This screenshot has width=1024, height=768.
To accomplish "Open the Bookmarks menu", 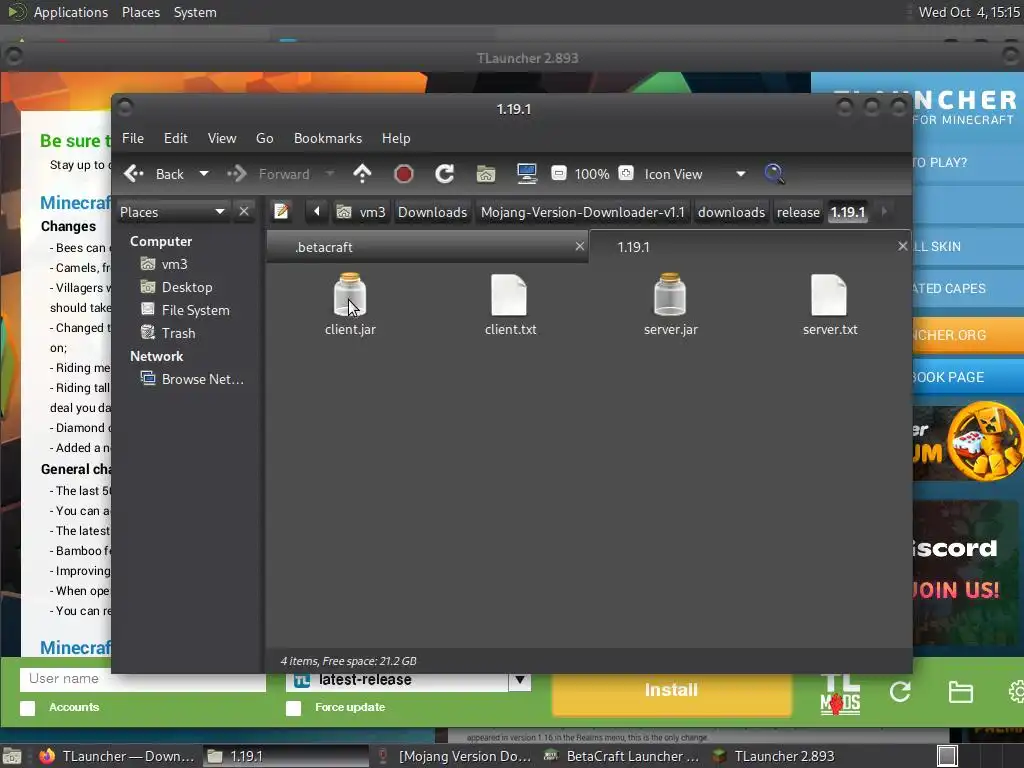I will [x=328, y=138].
